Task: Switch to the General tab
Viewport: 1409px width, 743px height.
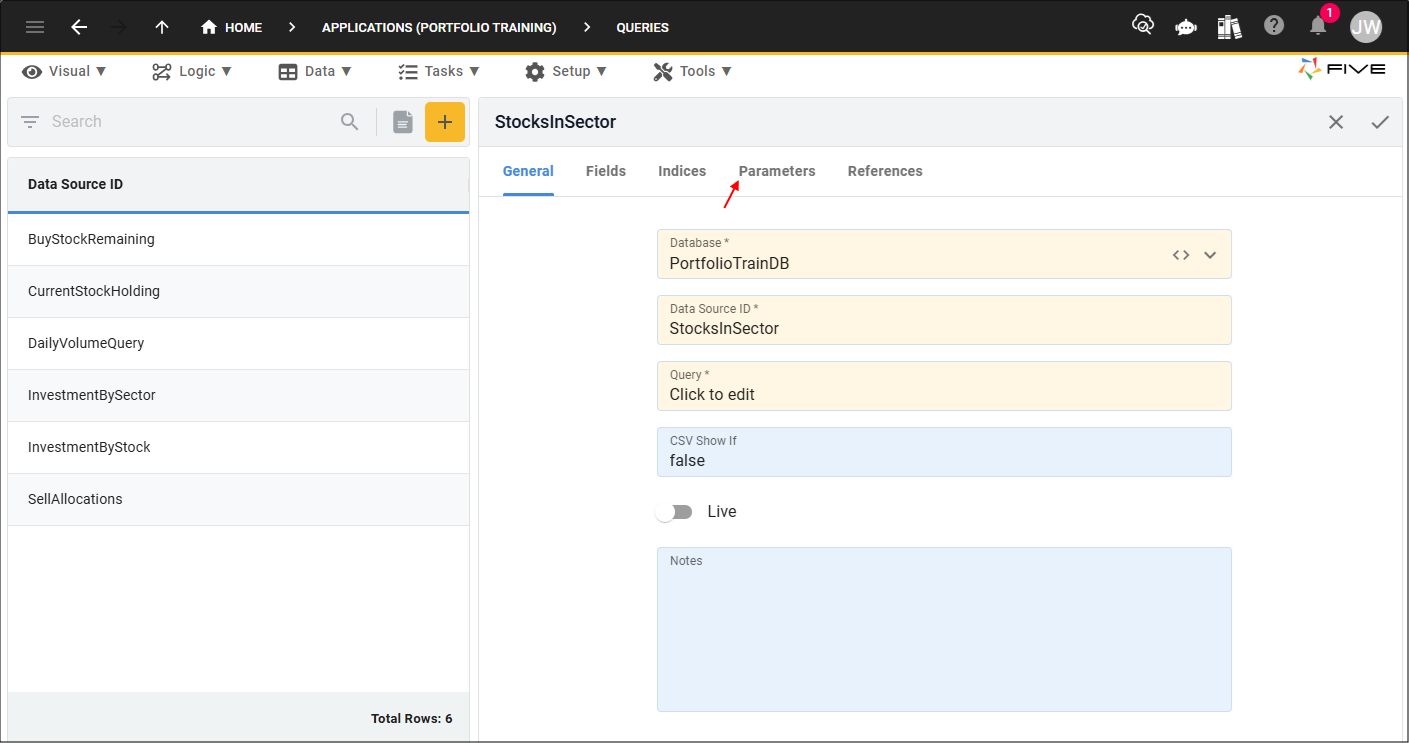Action: (528, 171)
